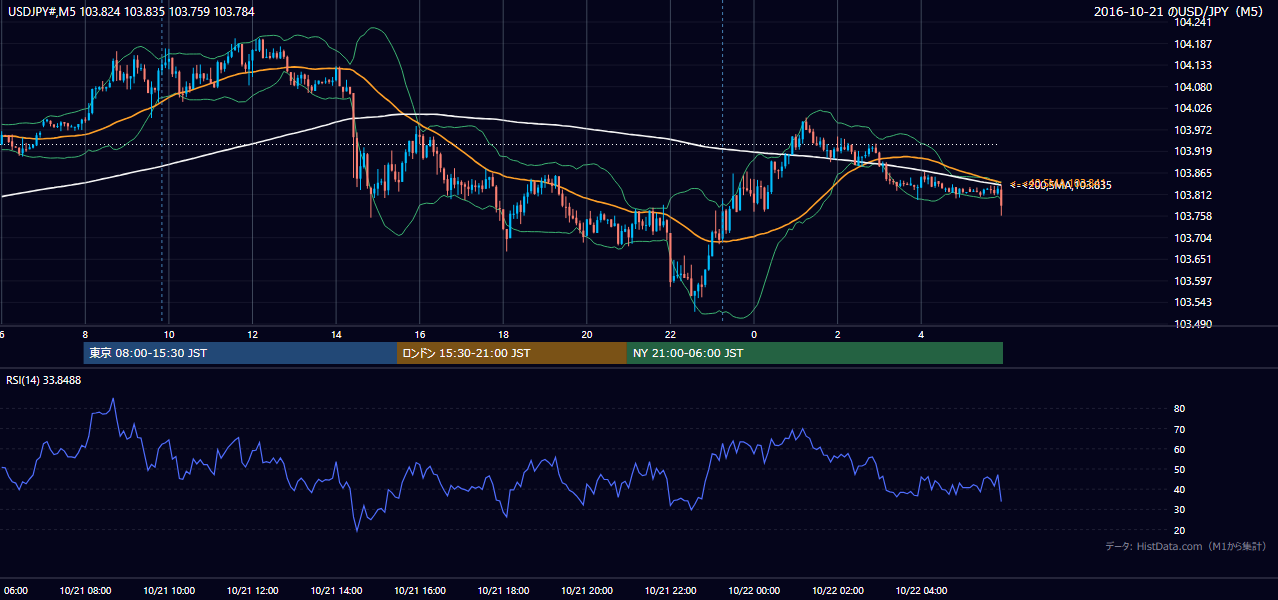Click the HistData.com data source credit

(1186, 546)
